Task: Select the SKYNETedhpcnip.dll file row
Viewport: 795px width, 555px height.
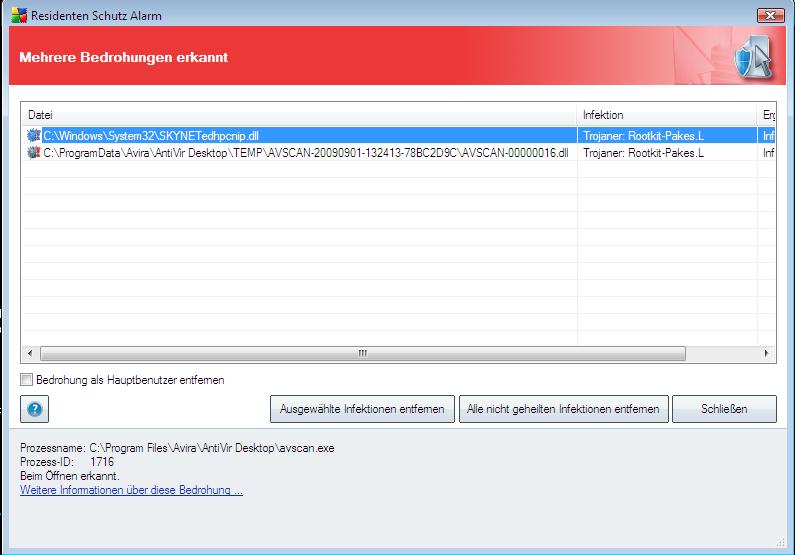Action: pyautogui.click(x=399, y=135)
